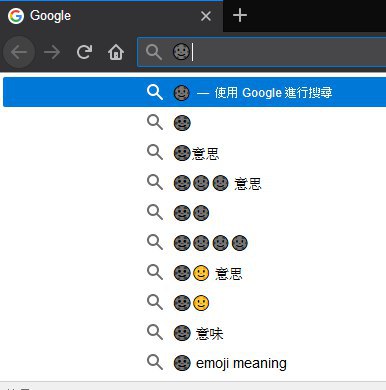Select the highlighted 使用 Google 進行搜尋 suggestion
Screen dimensions: 386x390
[194, 92]
